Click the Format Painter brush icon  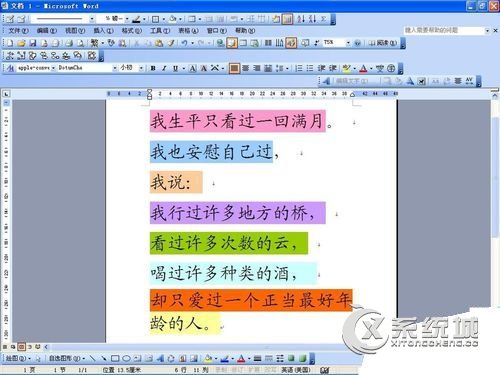pyautogui.click(x=171, y=43)
